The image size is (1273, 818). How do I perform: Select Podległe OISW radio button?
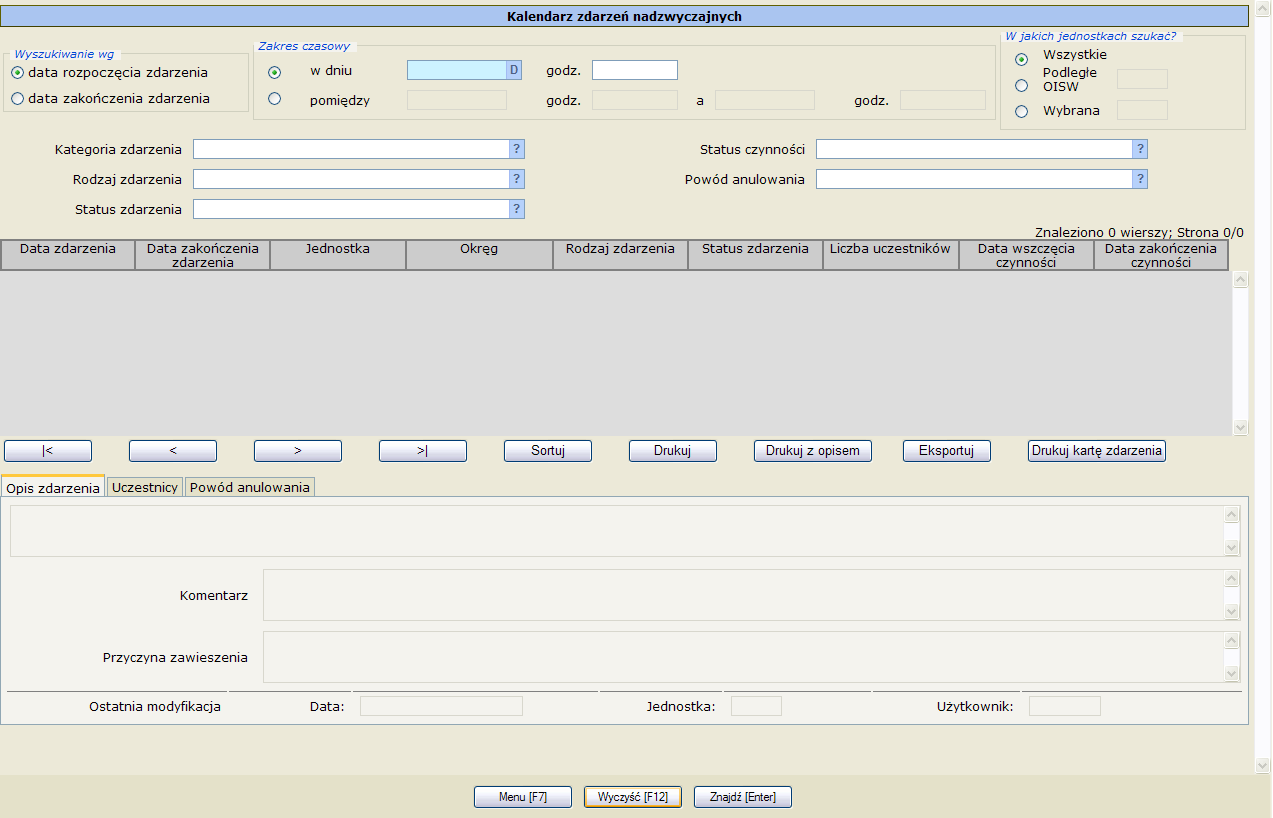click(1021, 85)
